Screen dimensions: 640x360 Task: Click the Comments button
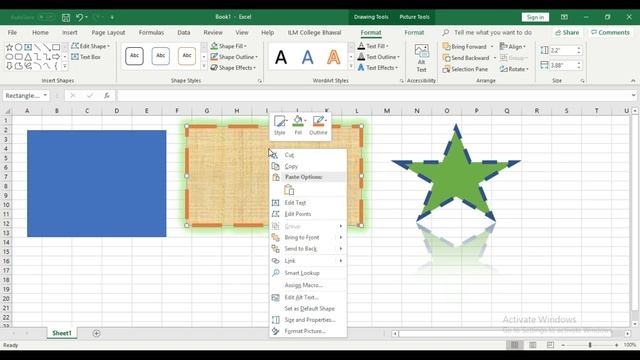click(610, 32)
